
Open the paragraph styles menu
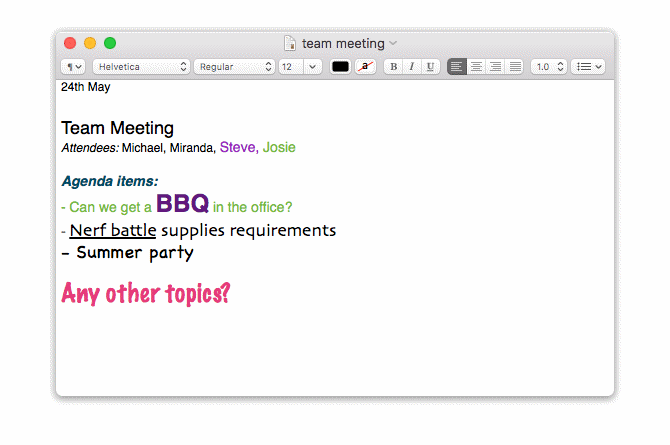click(x=73, y=67)
